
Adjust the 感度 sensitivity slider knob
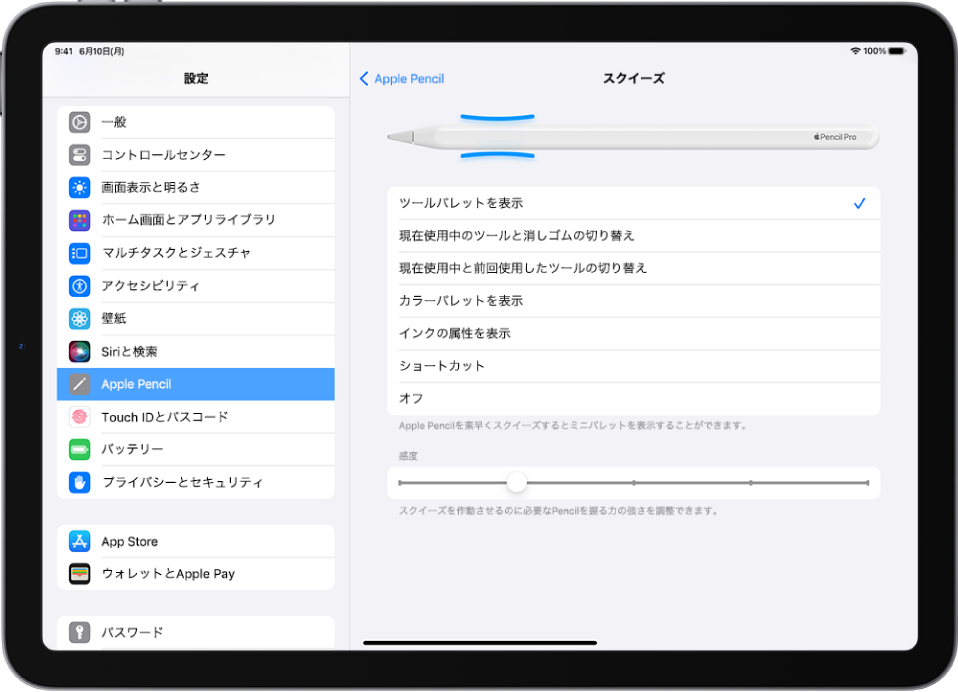point(516,483)
